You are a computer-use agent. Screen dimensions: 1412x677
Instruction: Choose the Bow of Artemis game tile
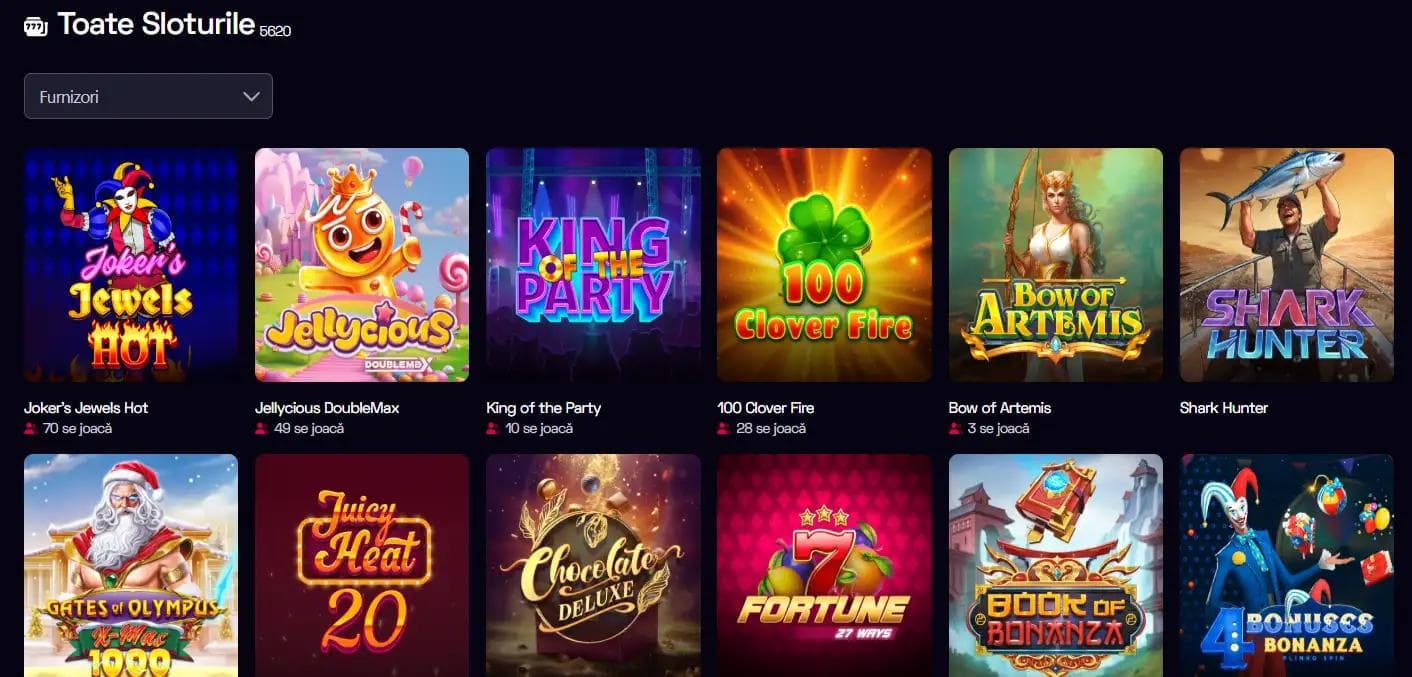point(1056,265)
